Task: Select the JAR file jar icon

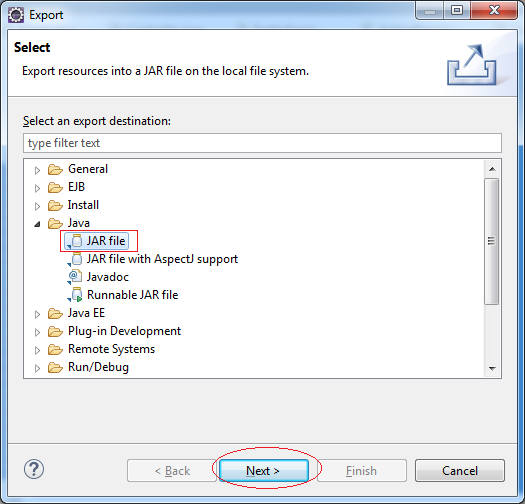Action: 76,241
